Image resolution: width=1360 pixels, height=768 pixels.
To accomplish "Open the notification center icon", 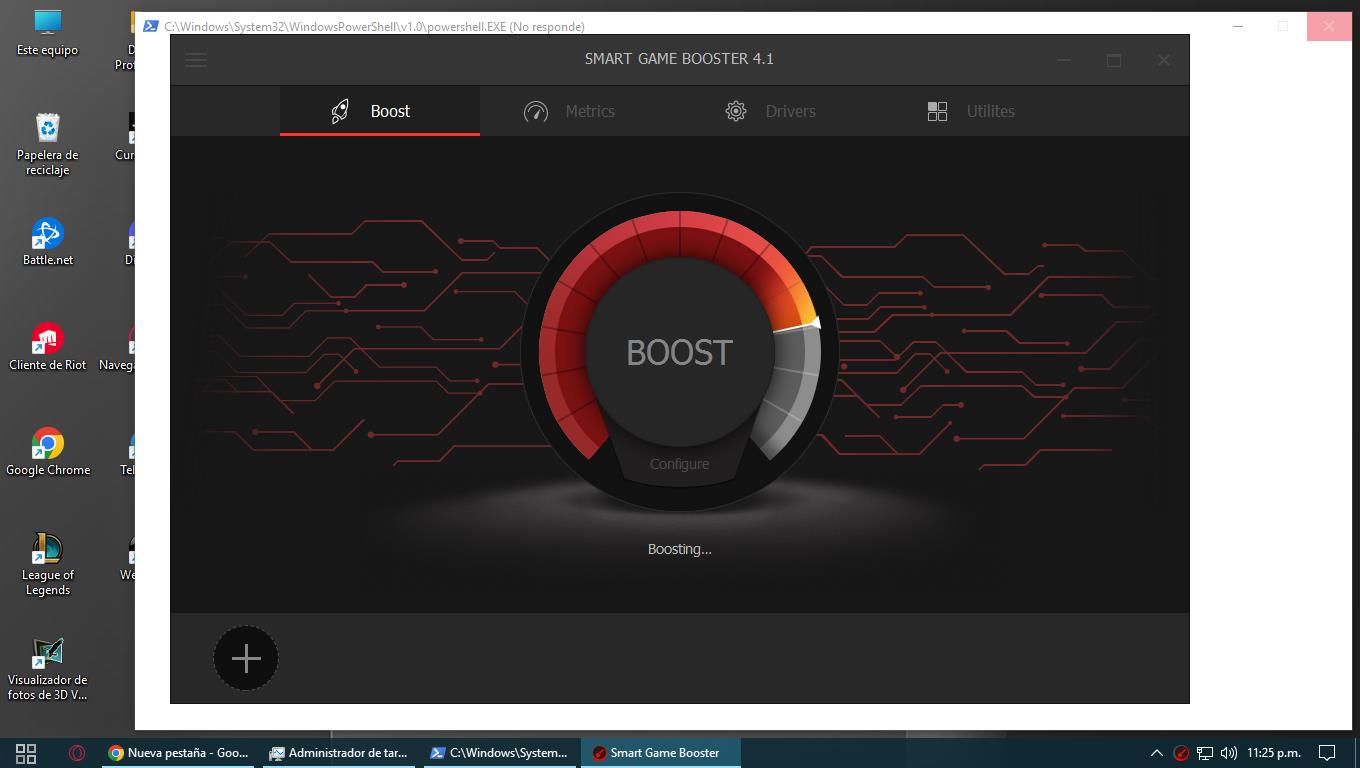I will click(1327, 753).
